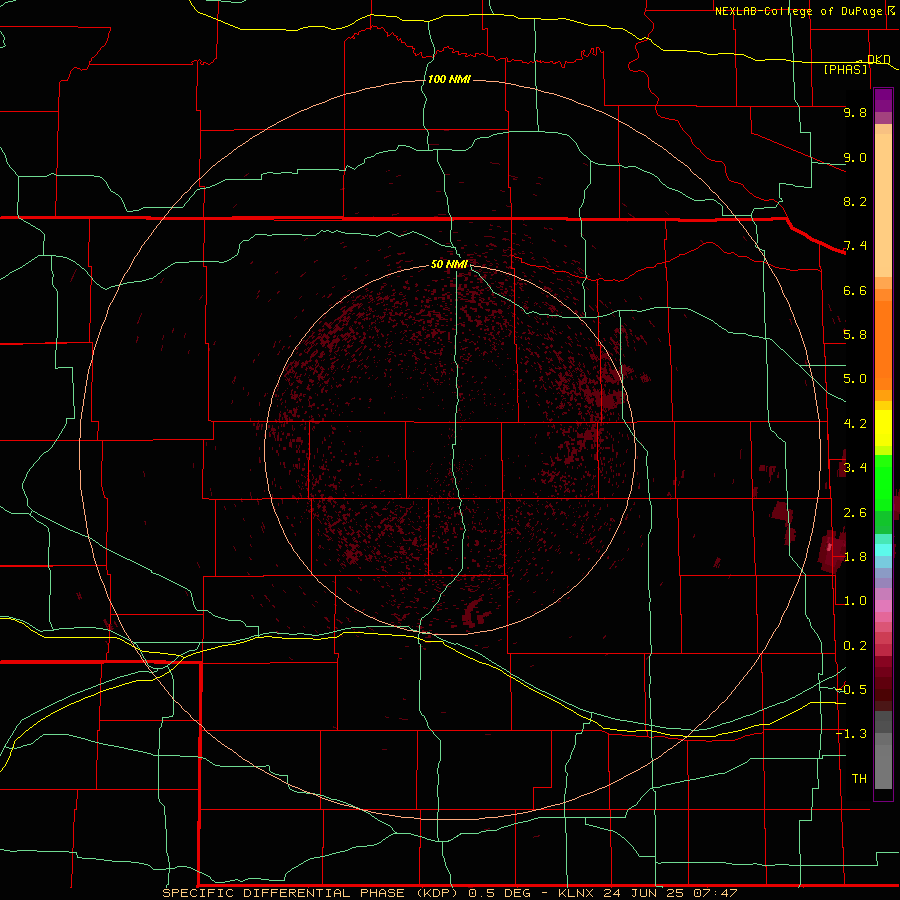Click the -1.3 legend value

pos(852,734)
